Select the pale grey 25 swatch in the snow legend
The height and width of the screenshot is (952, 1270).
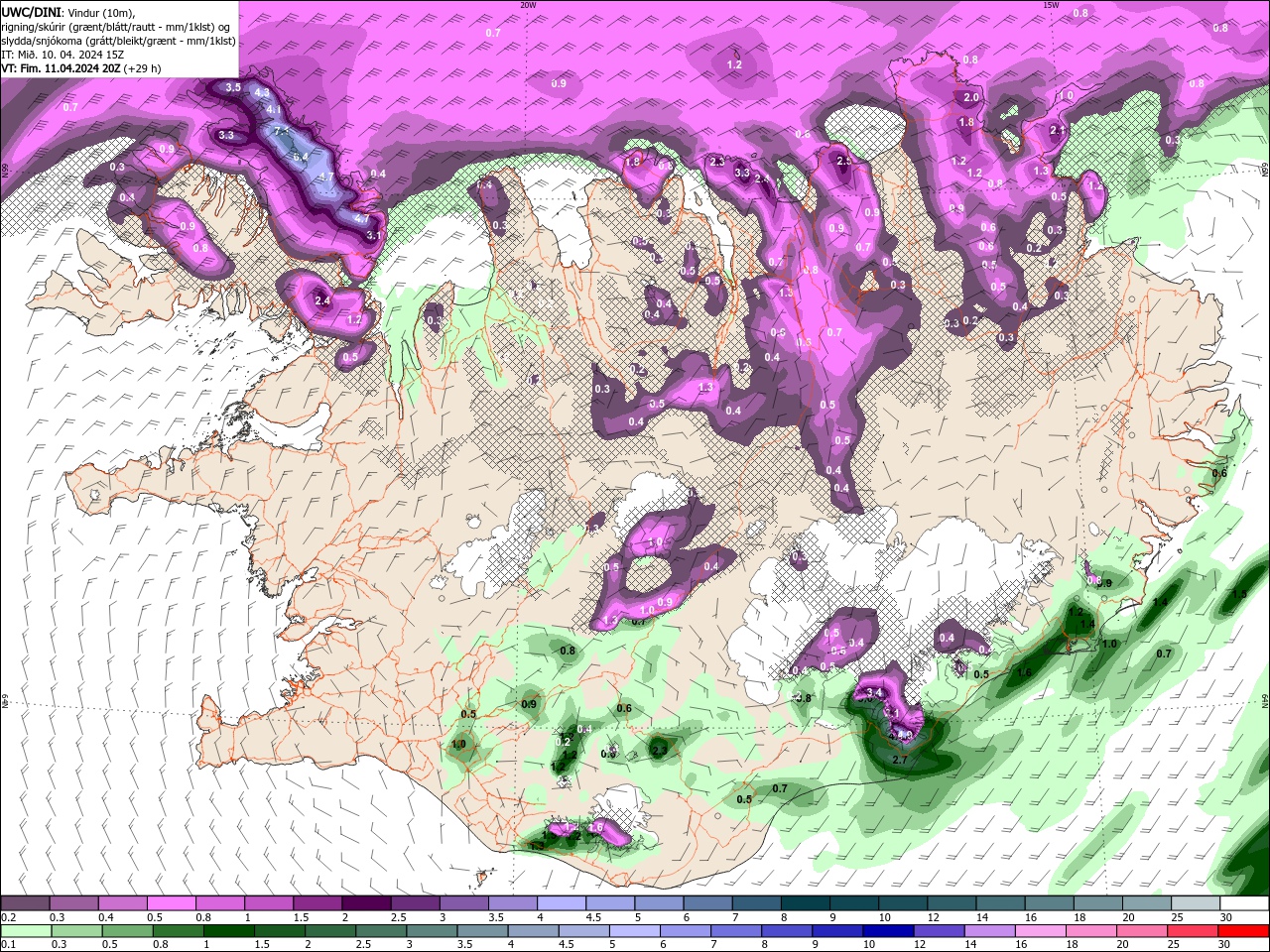click(x=1195, y=902)
